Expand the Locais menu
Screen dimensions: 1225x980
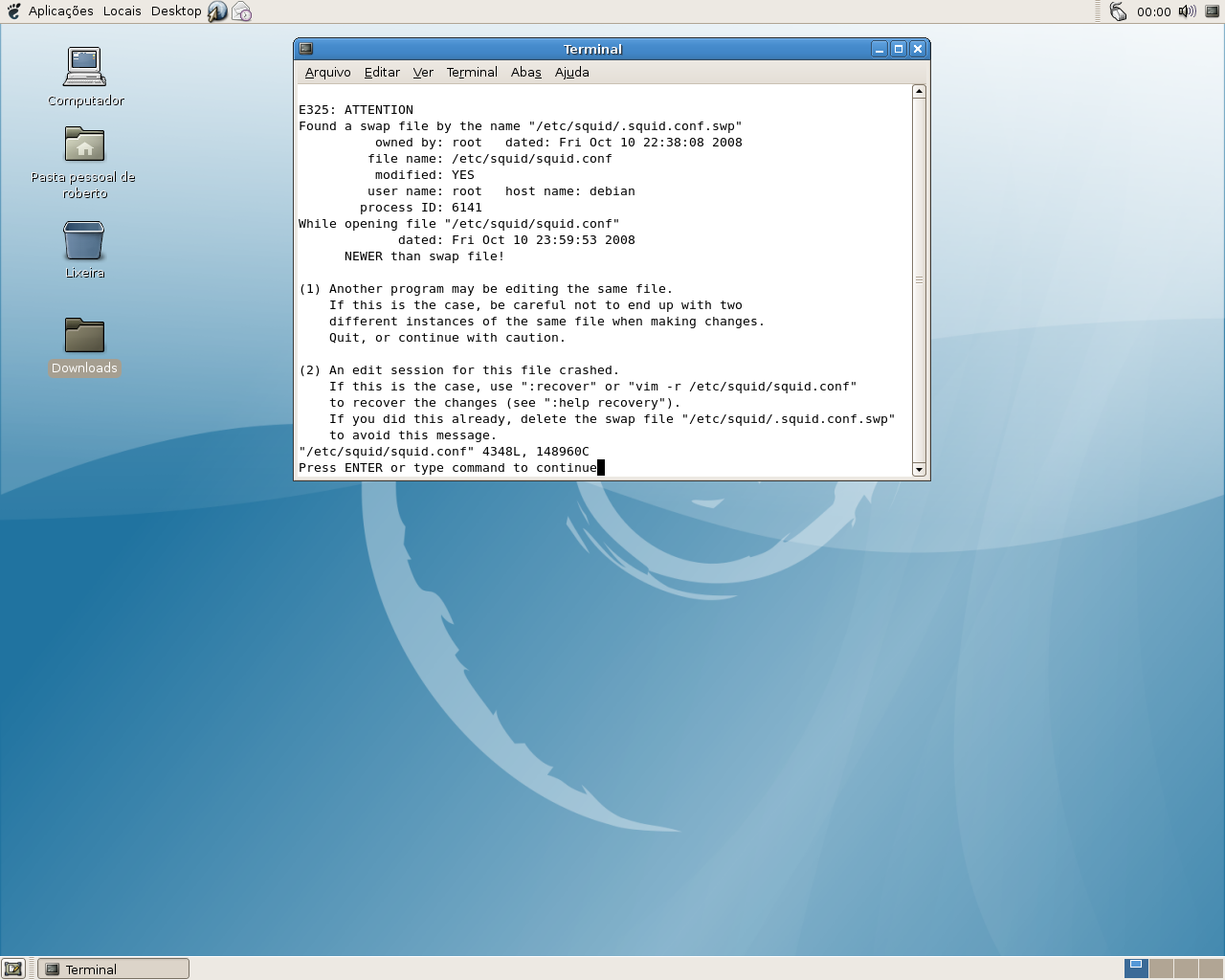point(122,11)
